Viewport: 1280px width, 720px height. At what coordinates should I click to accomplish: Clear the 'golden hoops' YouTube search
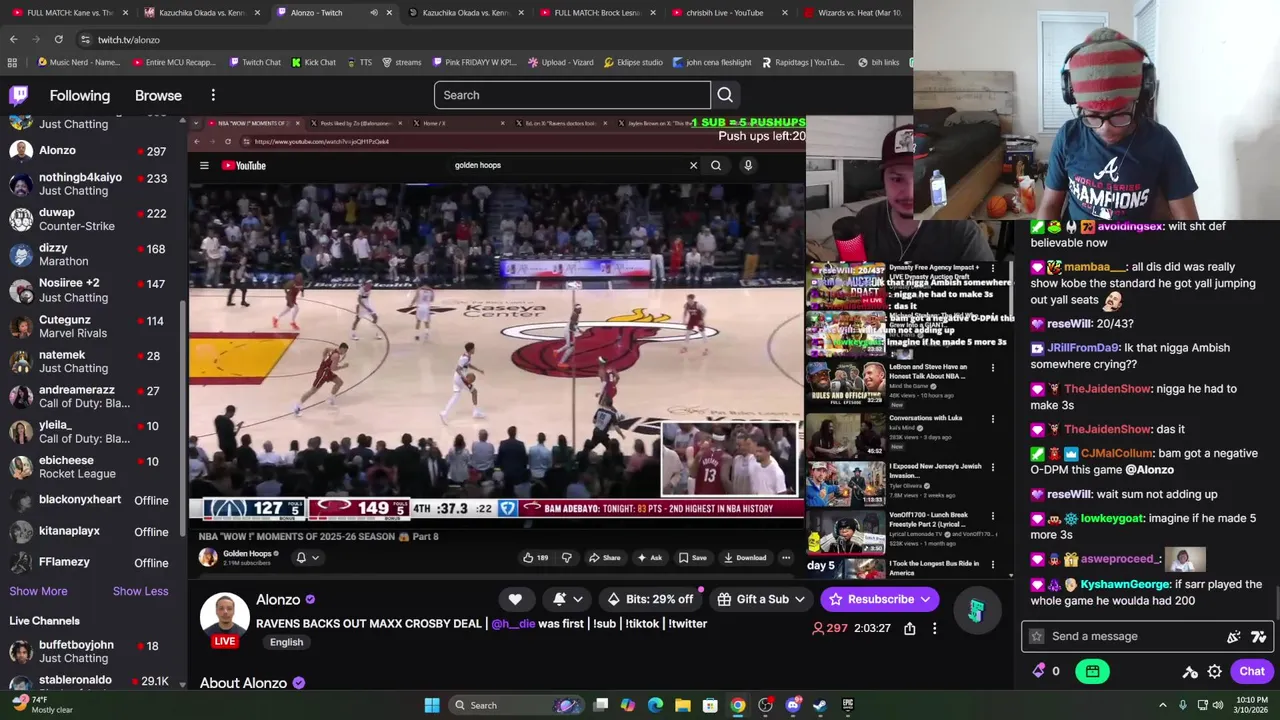click(693, 166)
